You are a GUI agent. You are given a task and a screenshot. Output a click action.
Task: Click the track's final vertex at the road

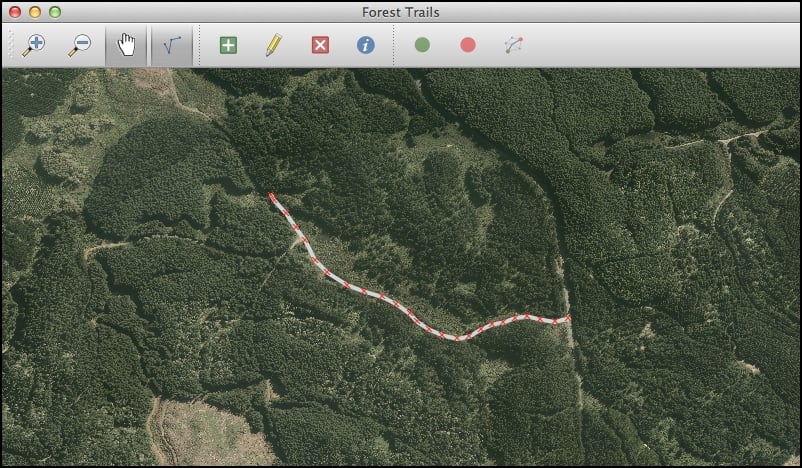click(568, 318)
